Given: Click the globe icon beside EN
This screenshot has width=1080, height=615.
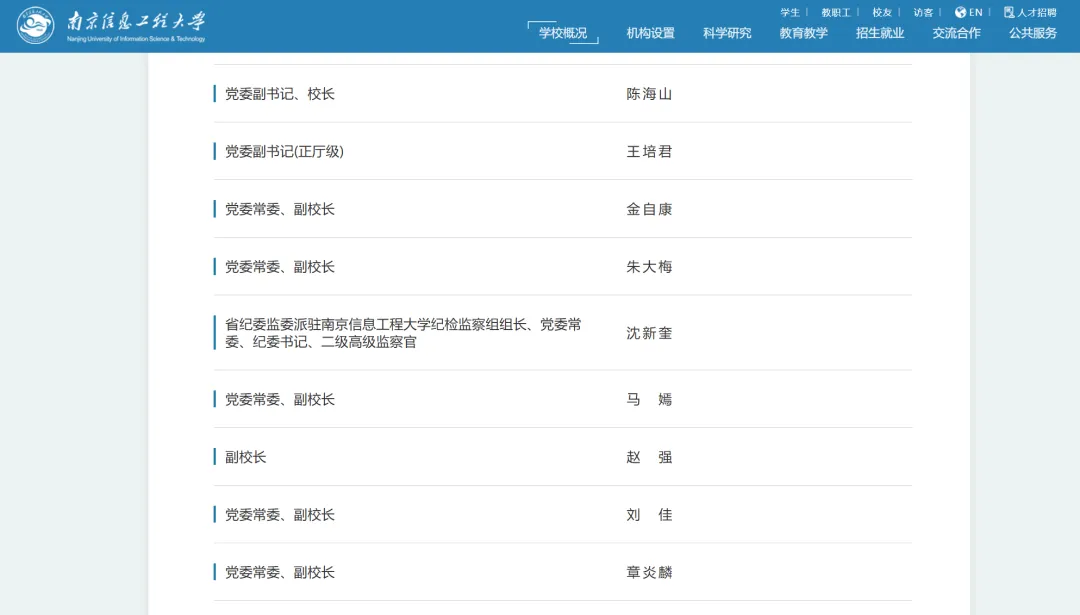Looking at the screenshot, I should [960, 12].
